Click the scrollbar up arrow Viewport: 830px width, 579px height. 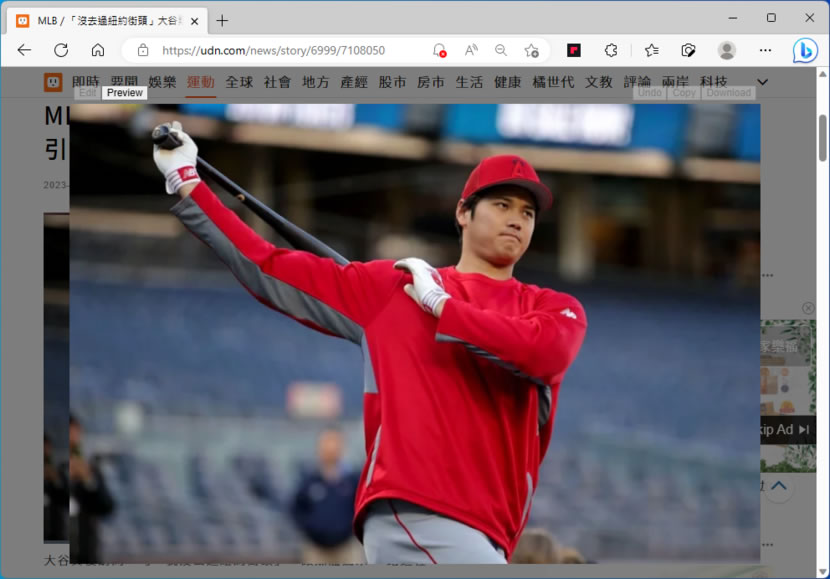[823, 74]
